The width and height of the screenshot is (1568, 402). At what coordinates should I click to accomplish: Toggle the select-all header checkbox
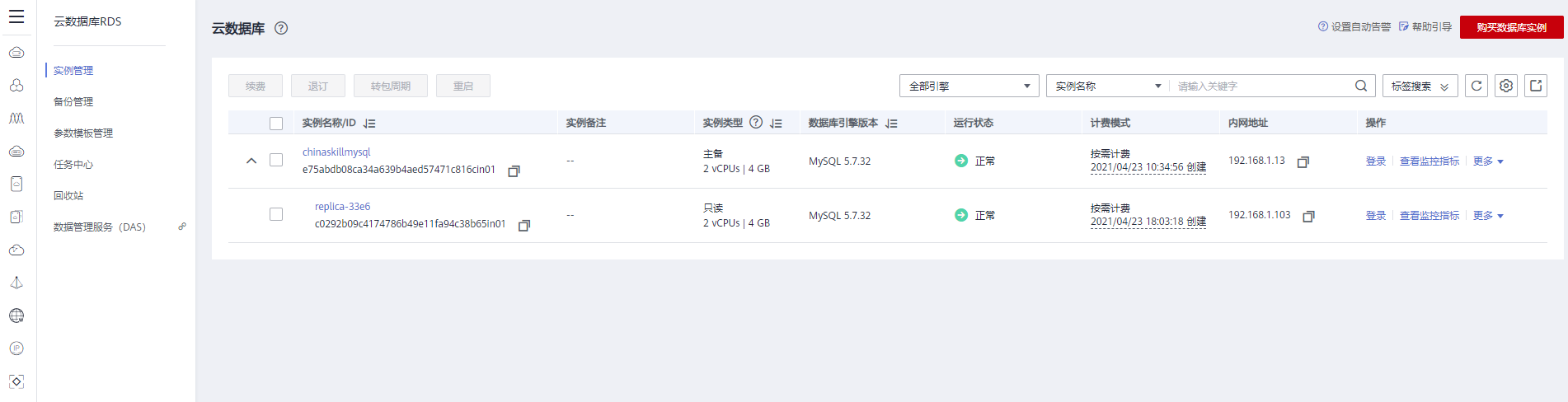point(276,124)
